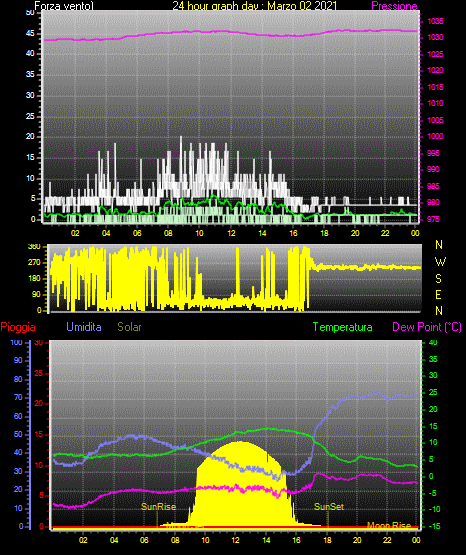Screen dimensions: 466x555
Task: Click the Pressione legend label
Action: pyautogui.click(x=394, y=6)
